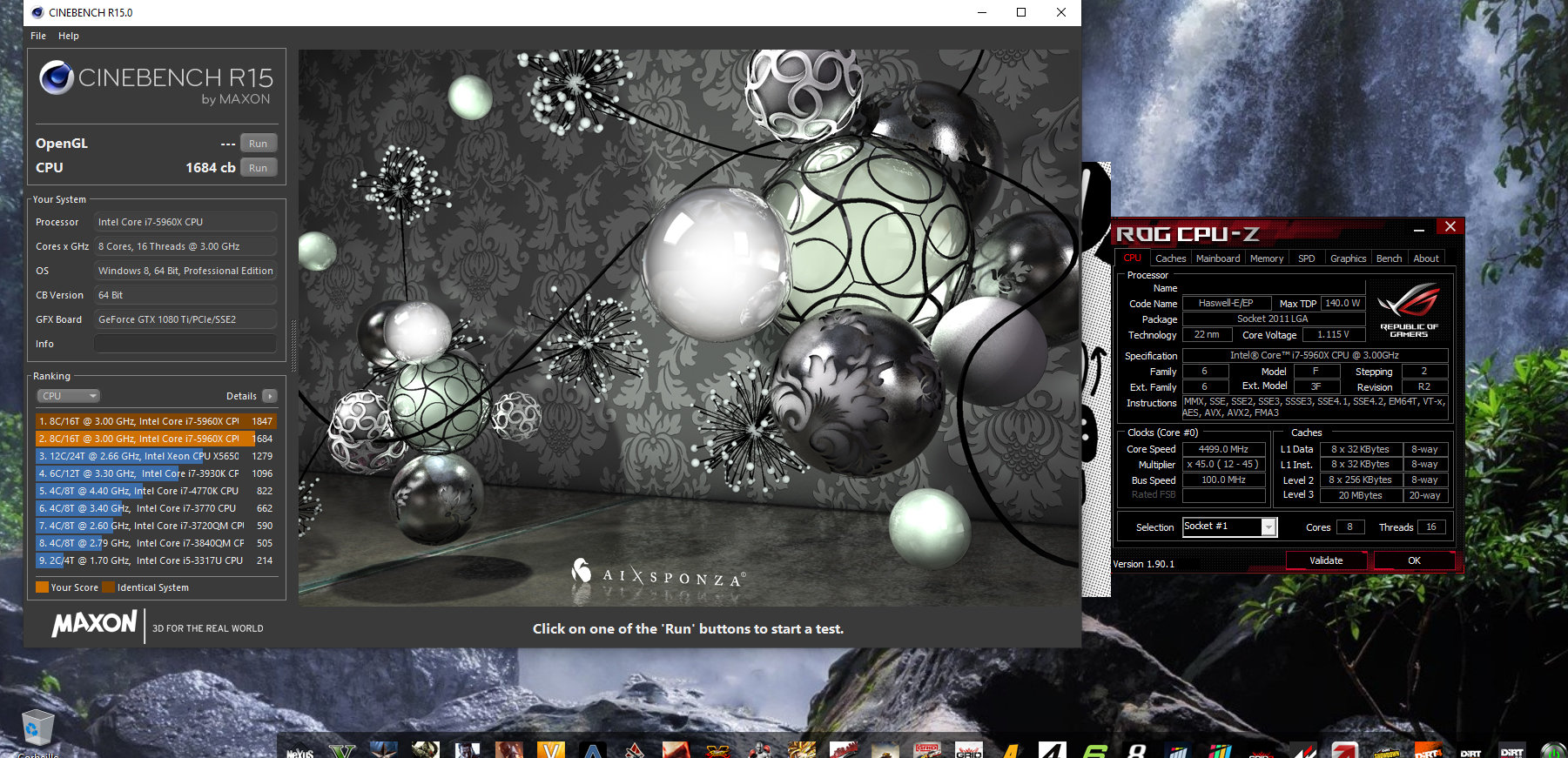Click the CB Version field showing 64 Bit
Screen dimensions: 1568x758
[185, 295]
